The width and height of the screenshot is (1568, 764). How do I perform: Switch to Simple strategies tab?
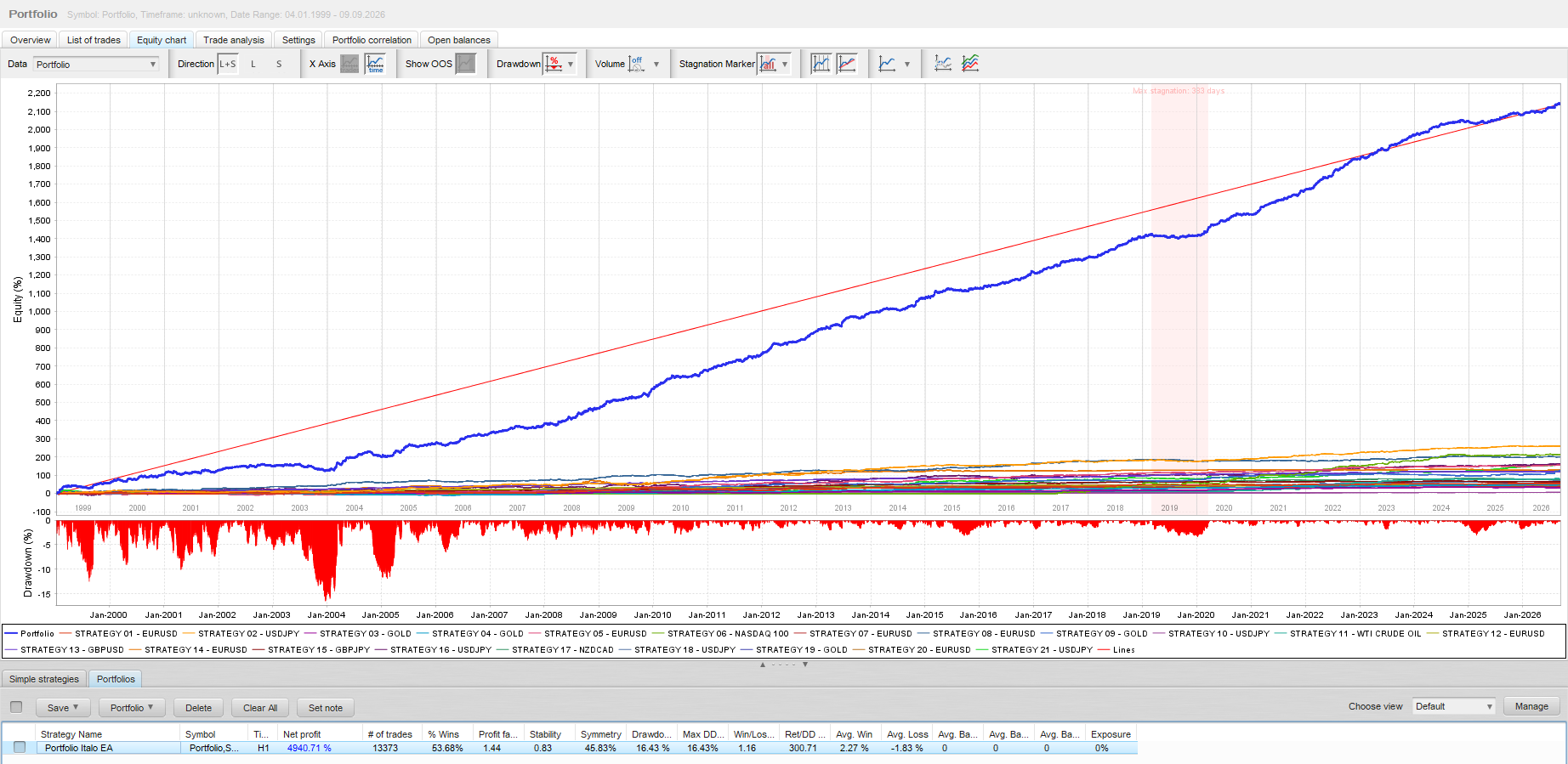[44, 679]
